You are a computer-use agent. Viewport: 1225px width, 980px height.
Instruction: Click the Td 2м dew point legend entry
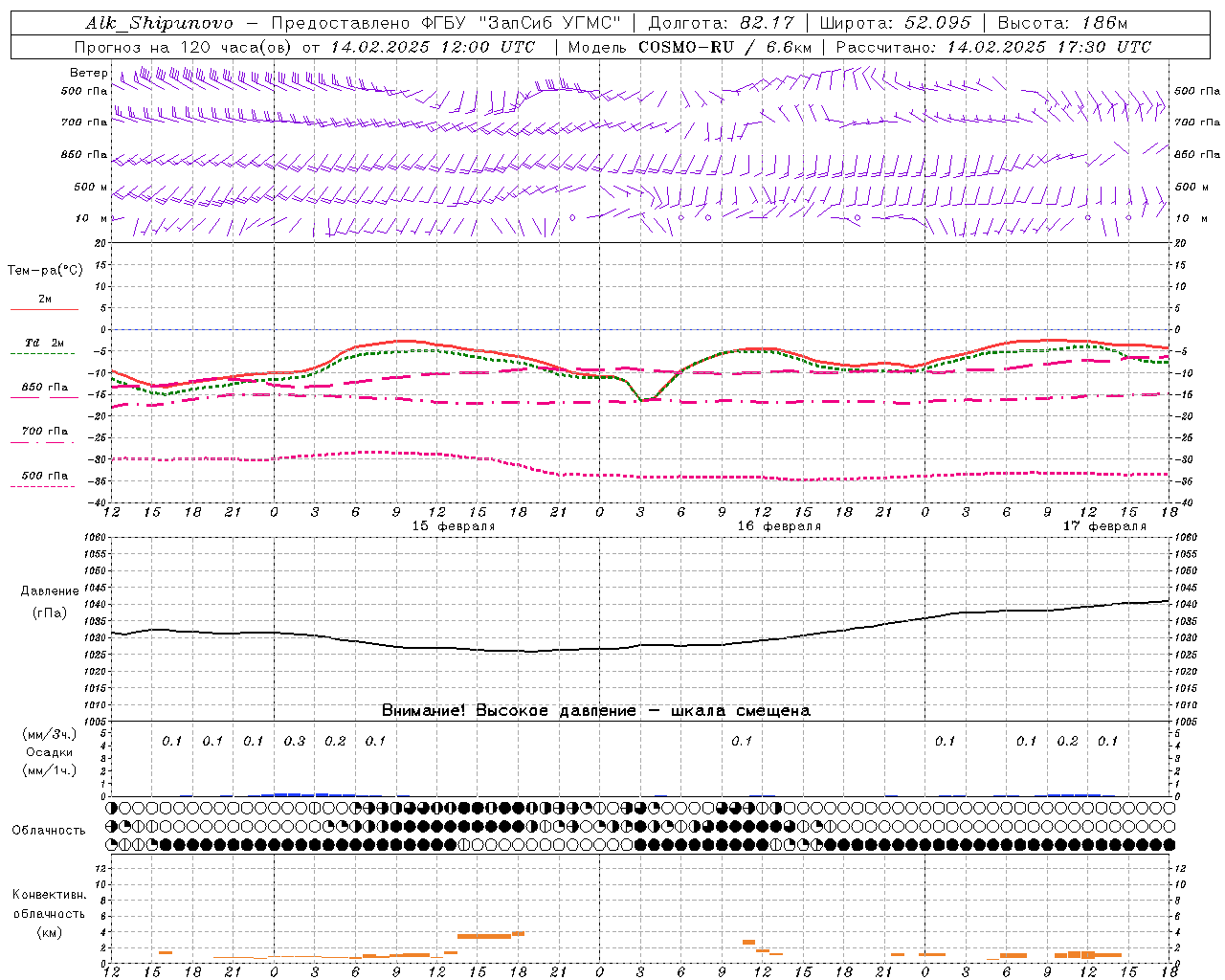[x=44, y=343]
